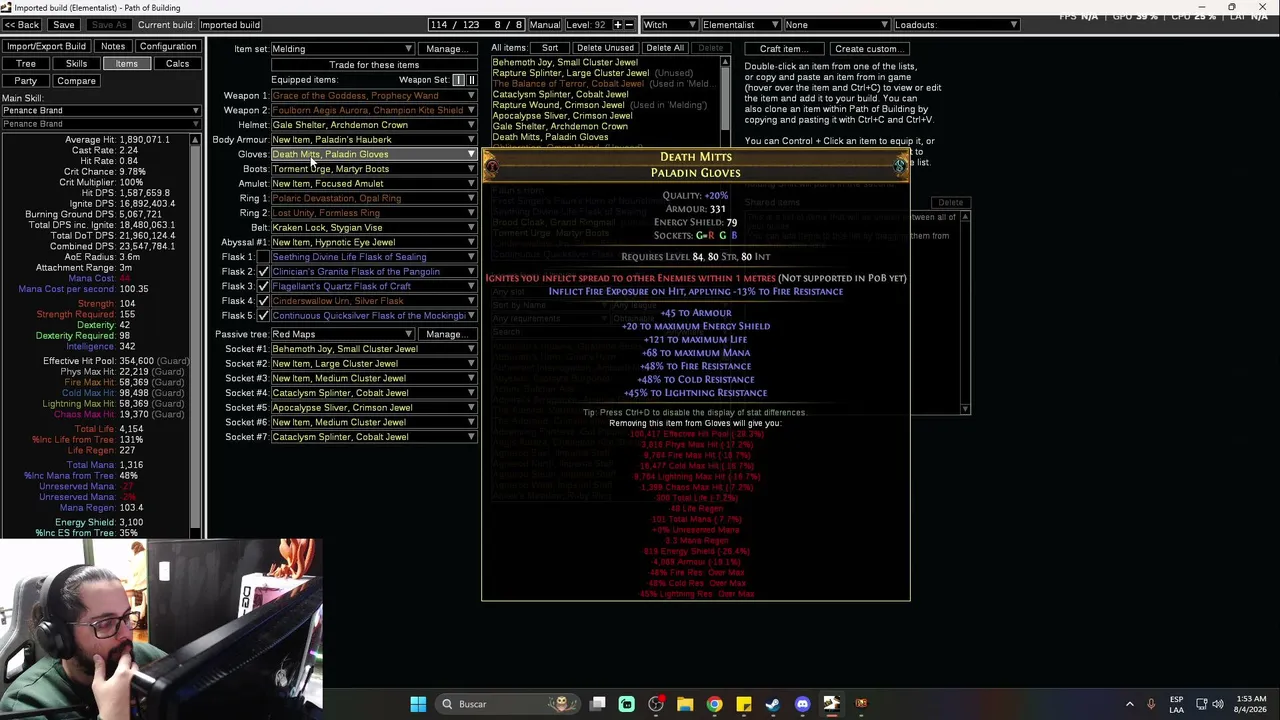This screenshot has height=720, width=1280.
Task: Open the Notes section
Action: [113, 47]
